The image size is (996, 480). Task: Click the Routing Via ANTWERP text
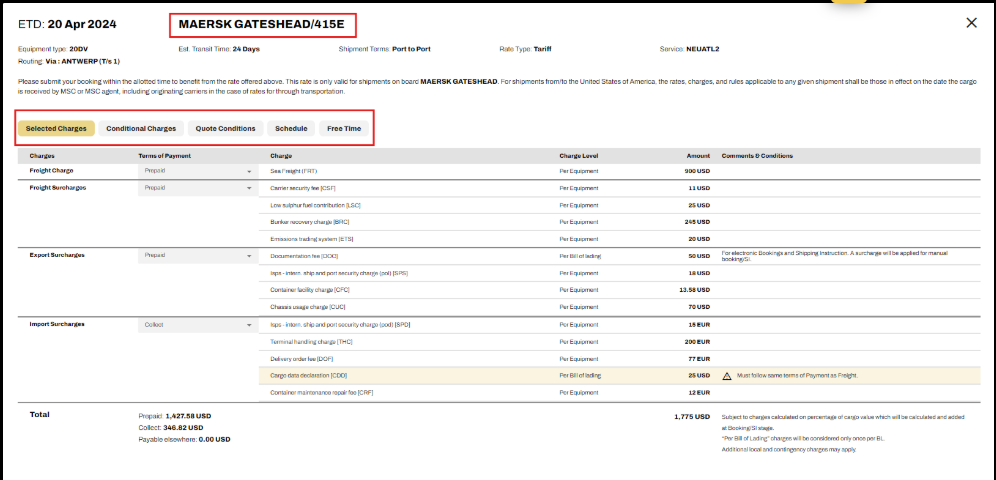coord(69,62)
